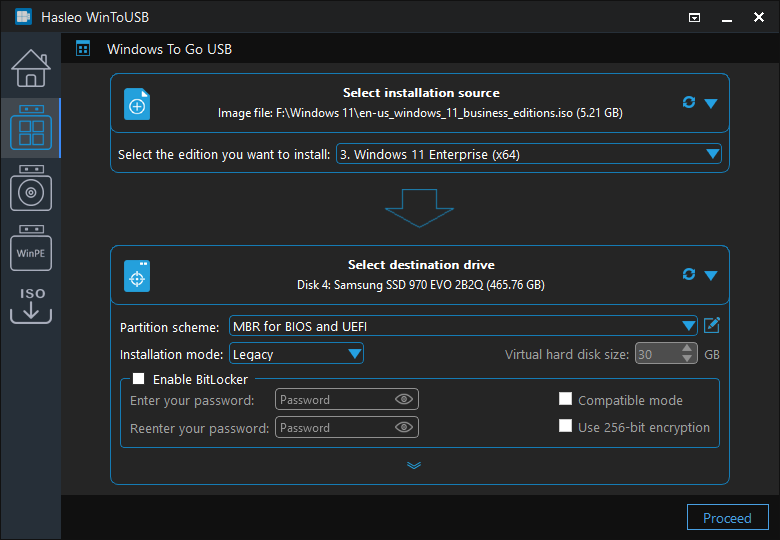Image resolution: width=780 pixels, height=540 pixels.
Task: Open the WinPE USB creator icon
Action: 31,248
